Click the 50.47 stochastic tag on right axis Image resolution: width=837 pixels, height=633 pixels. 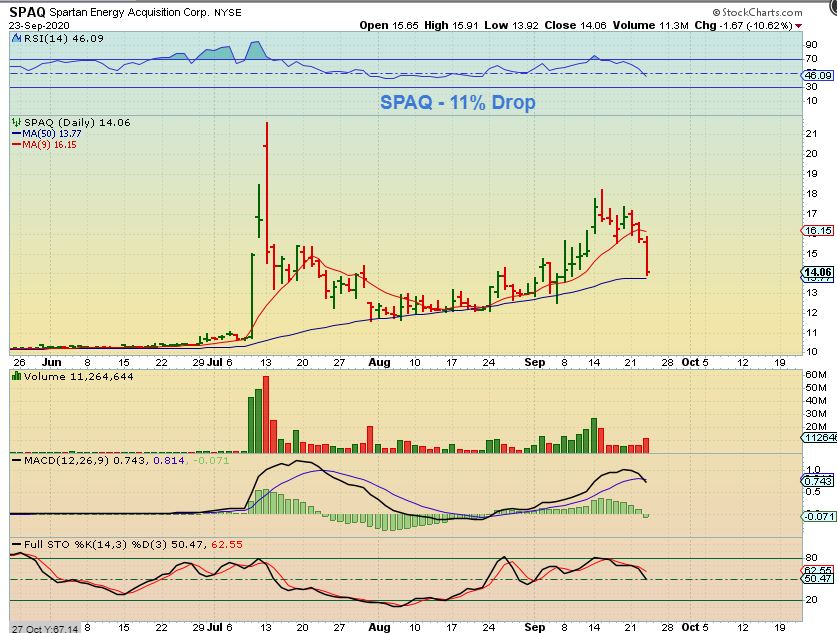[x=817, y=579]
